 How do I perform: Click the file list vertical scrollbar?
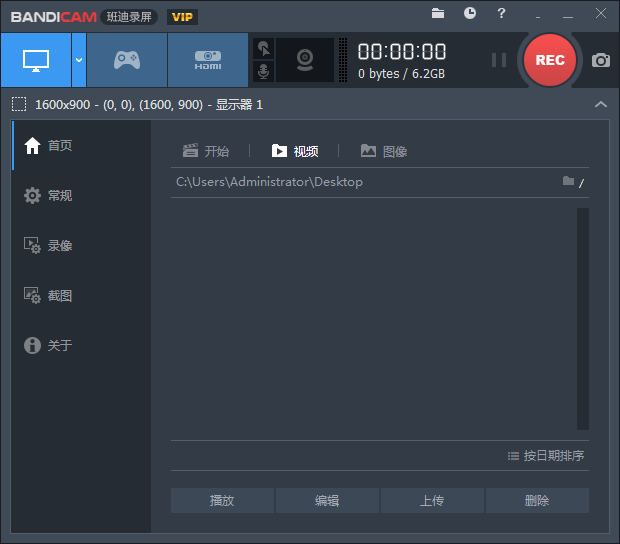[582, 319]
